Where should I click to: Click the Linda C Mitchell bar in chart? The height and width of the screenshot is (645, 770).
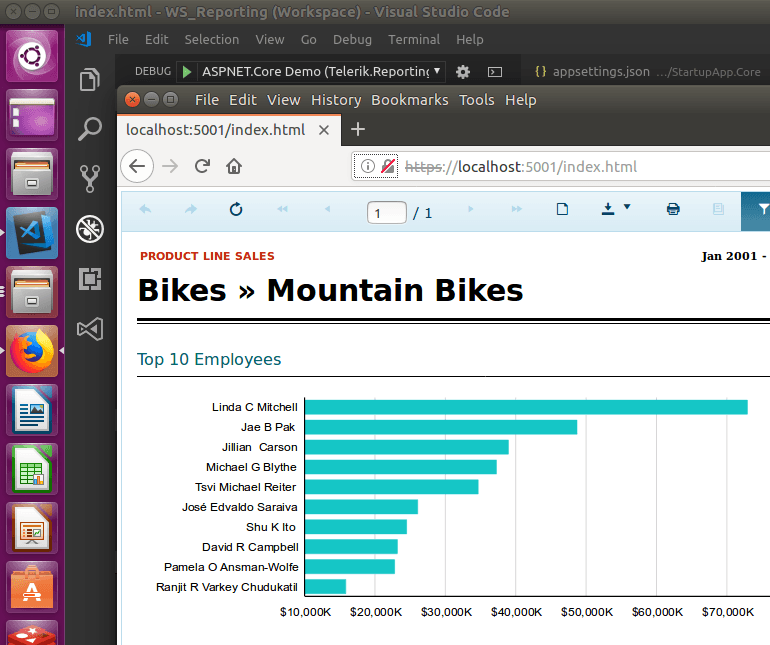click(x=526, y=407)
